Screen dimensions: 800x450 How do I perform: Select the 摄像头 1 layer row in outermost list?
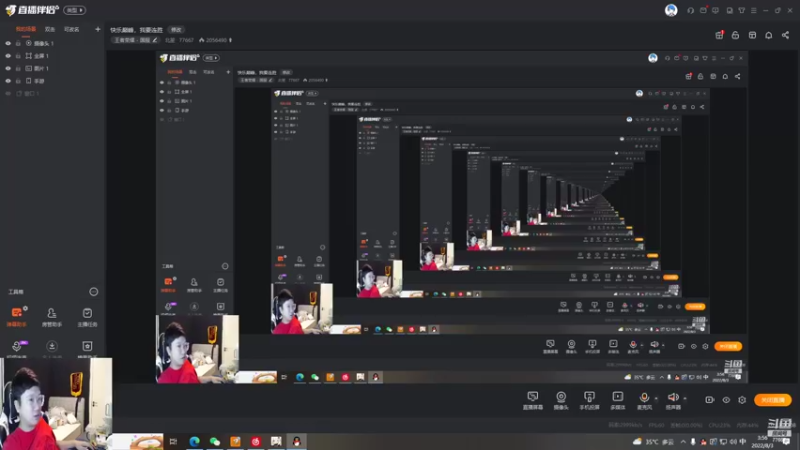pos(53,43)
